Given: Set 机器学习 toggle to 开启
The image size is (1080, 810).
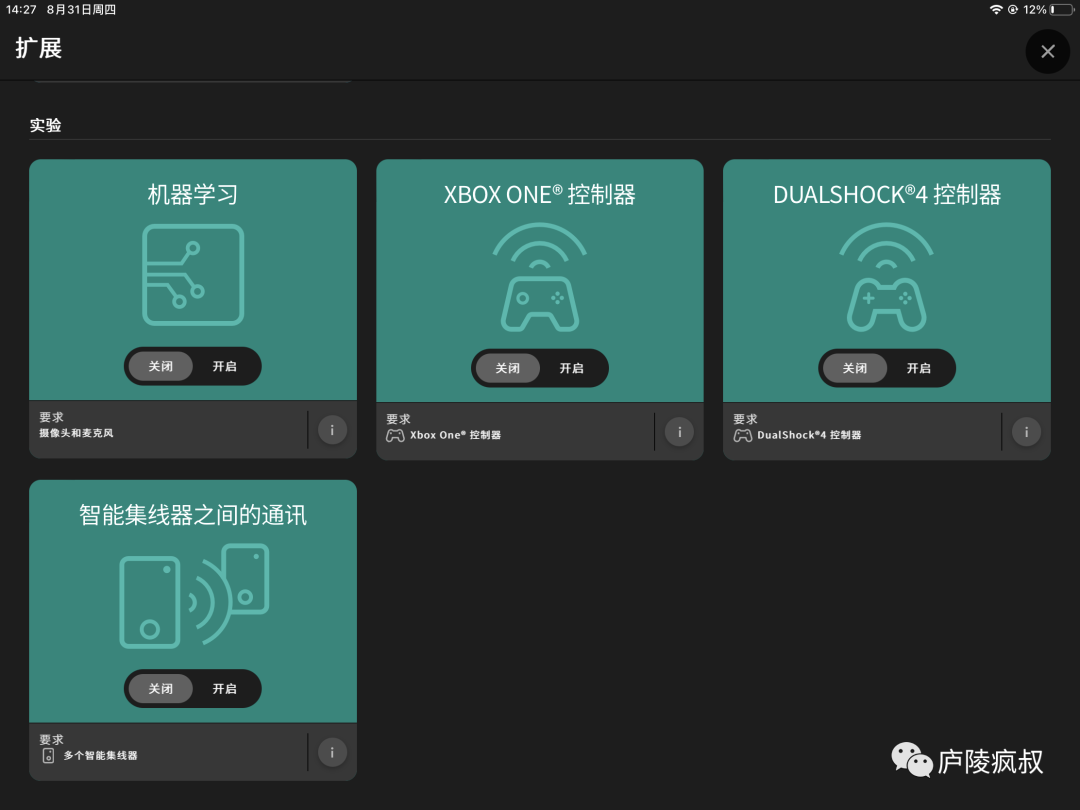Looking at the screenshot, I should [225, 366].
